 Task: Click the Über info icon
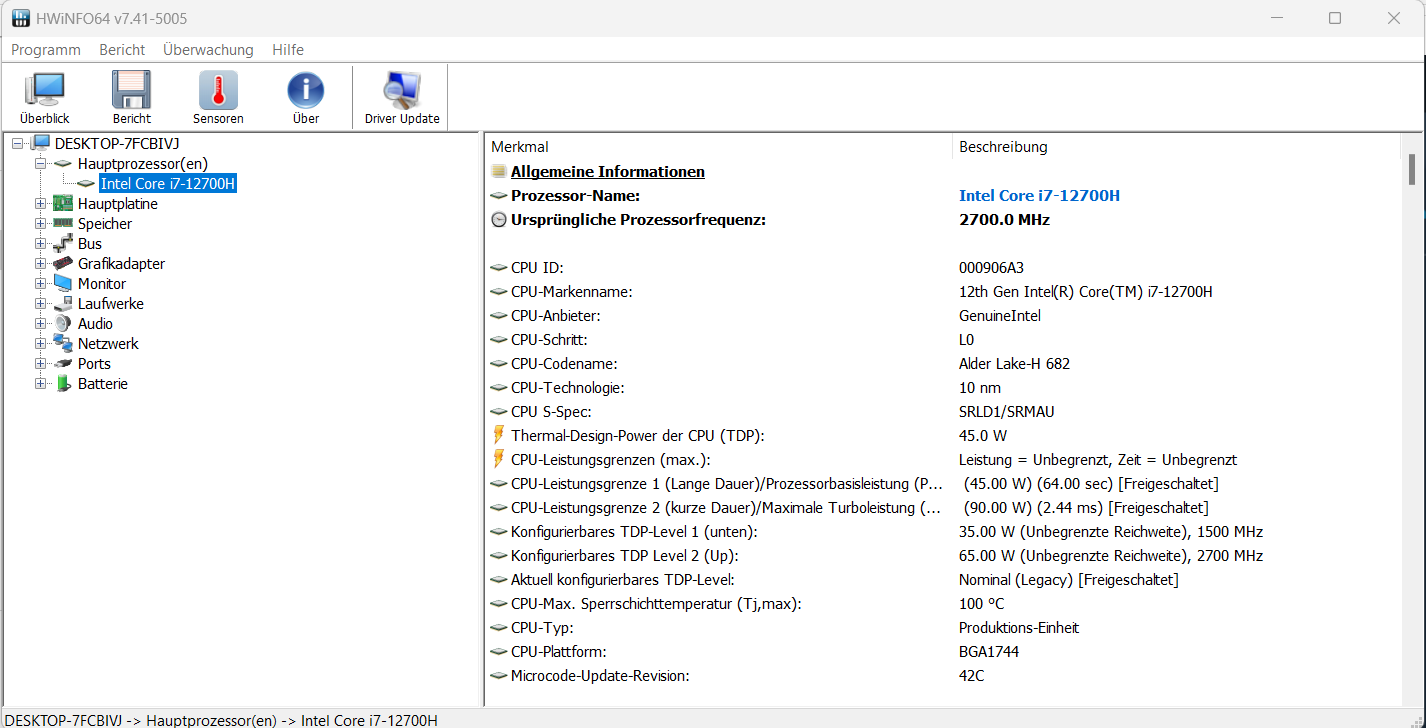pyautogui.click(x=305, y=97)
